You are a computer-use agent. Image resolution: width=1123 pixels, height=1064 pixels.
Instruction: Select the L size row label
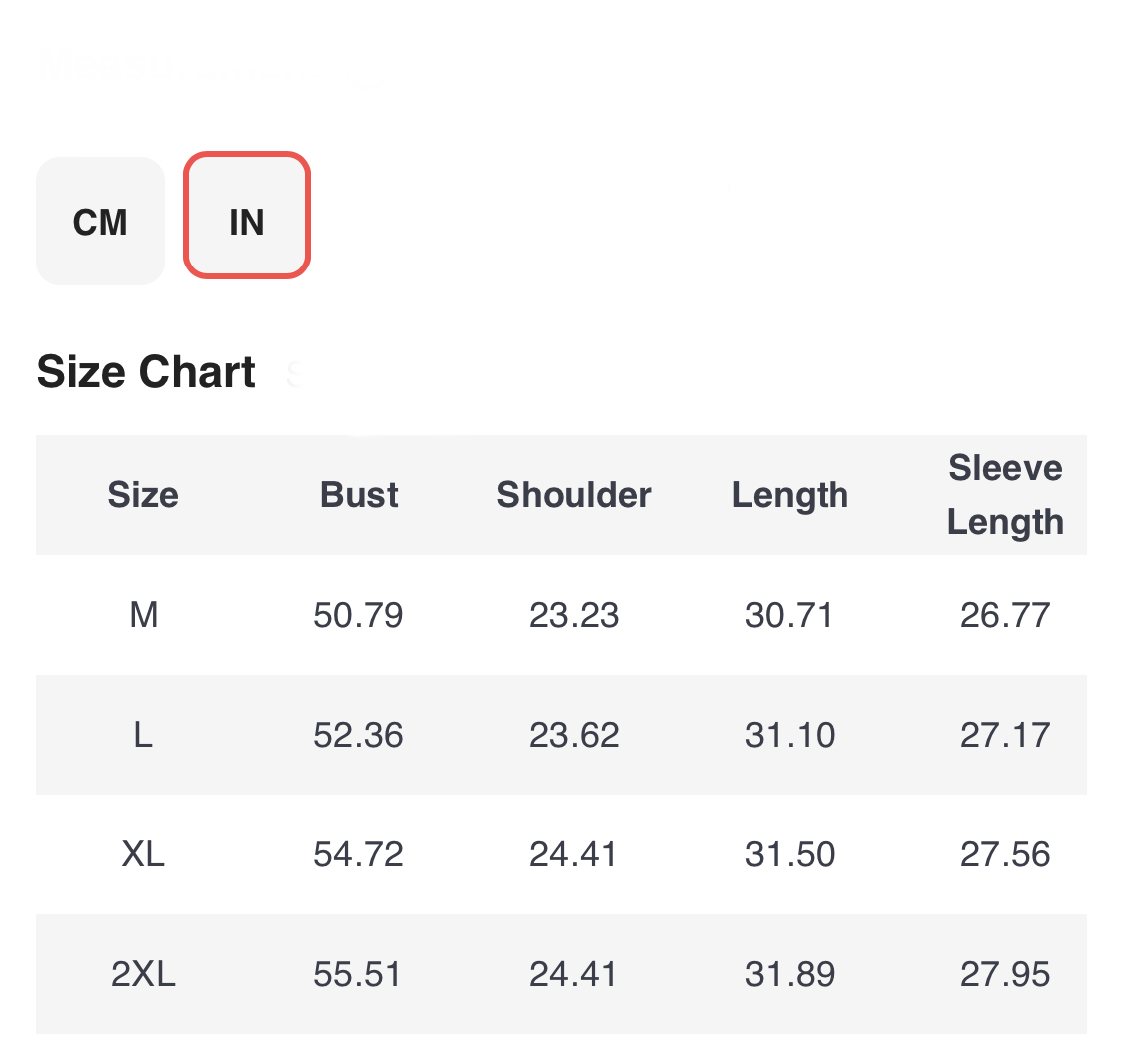pyautogui.click(x=143, y=735)
